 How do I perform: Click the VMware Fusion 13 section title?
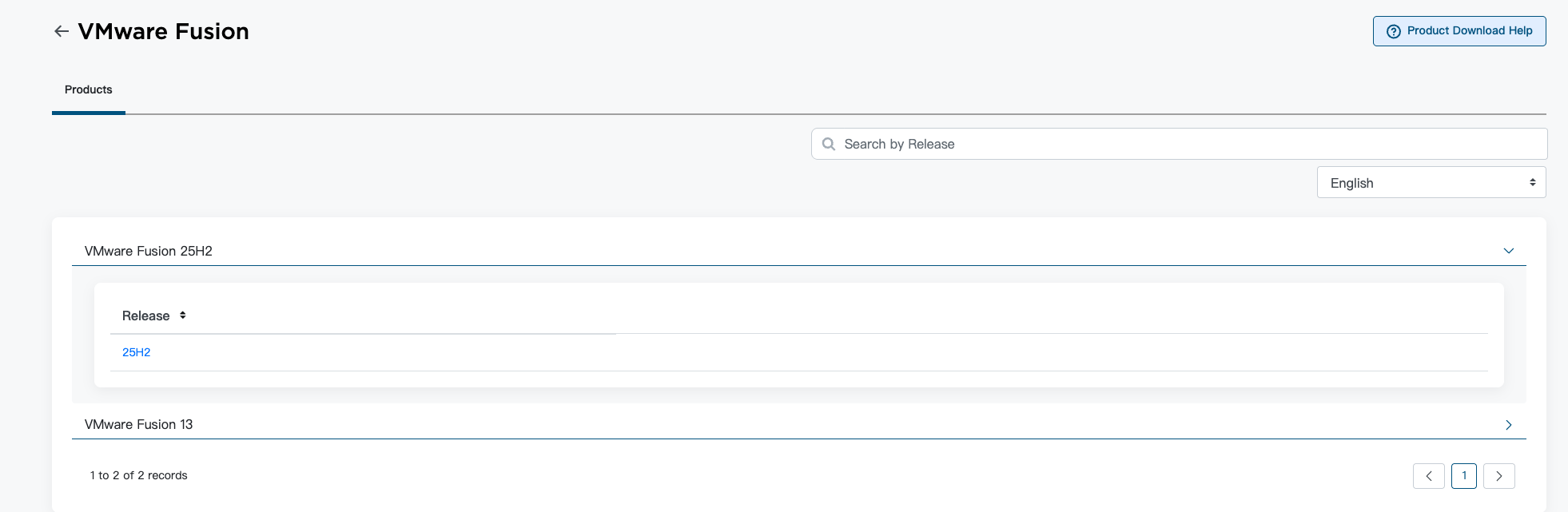click(x=139, y=424)
